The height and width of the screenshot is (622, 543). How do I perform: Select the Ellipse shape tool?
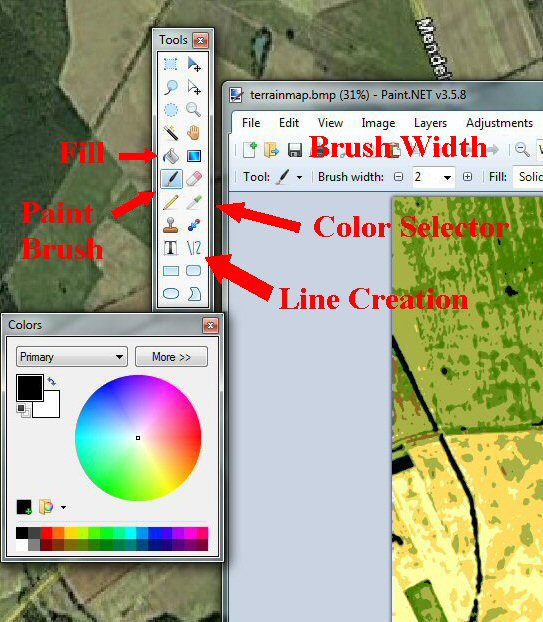pyautogui.click(x=171, y=294)
